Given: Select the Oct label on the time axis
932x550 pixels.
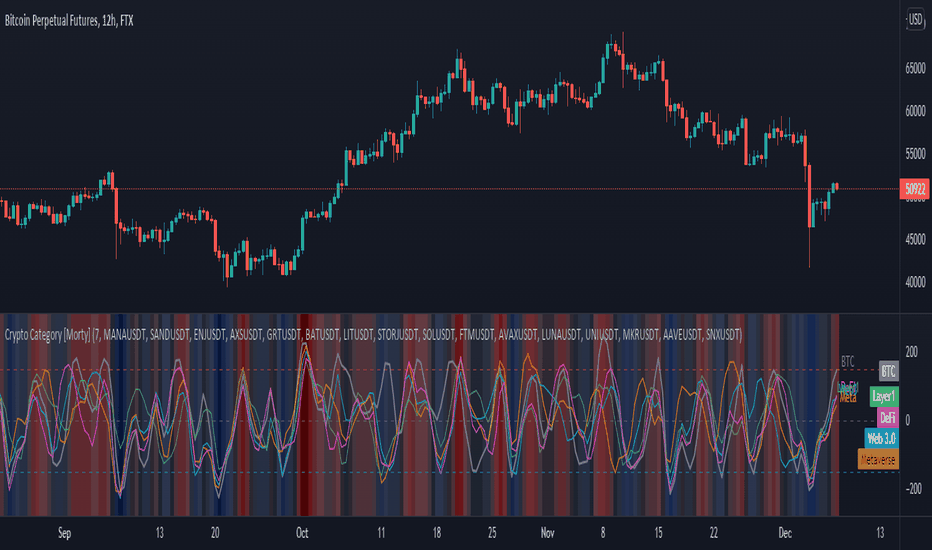Looking at the screenshot, I should coord(302,533).
